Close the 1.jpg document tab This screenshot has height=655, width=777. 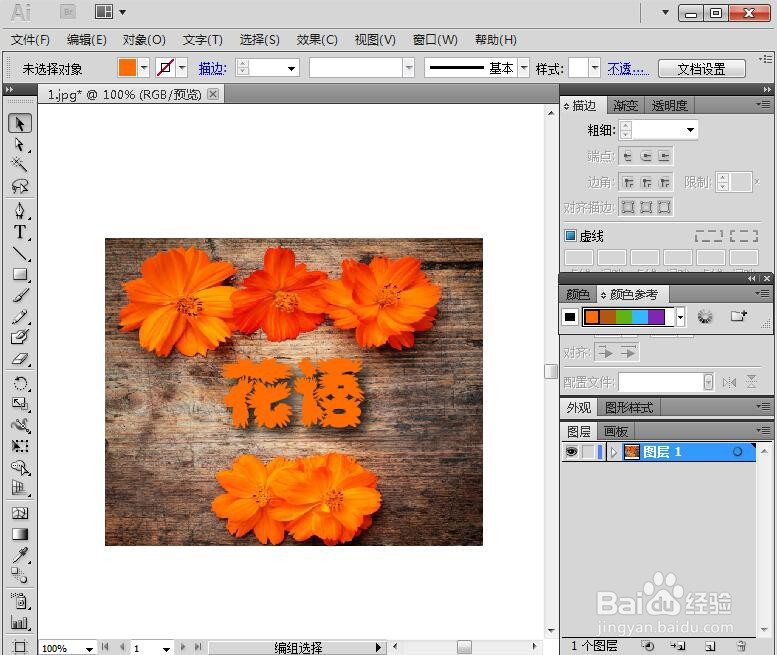213,94
